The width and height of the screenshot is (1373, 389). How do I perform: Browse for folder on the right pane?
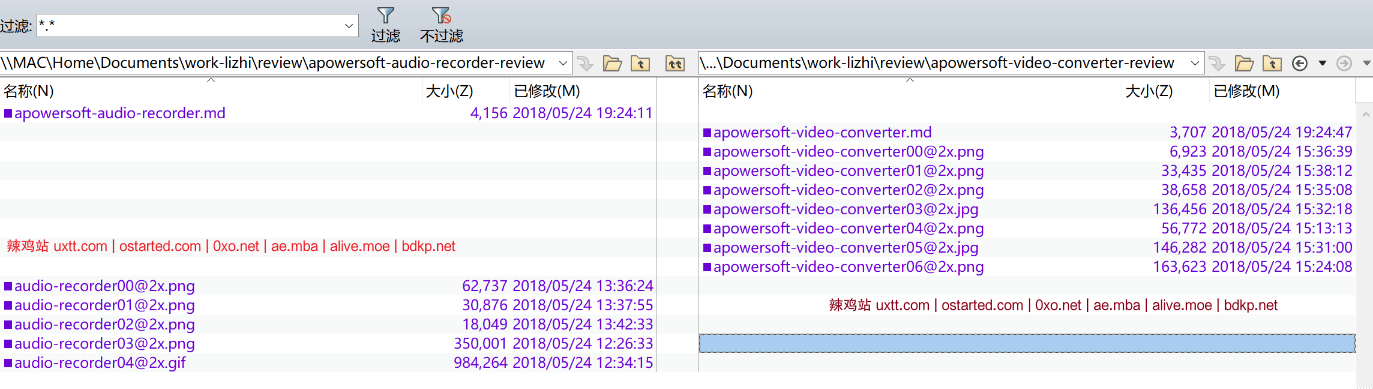click(1243, 63)
